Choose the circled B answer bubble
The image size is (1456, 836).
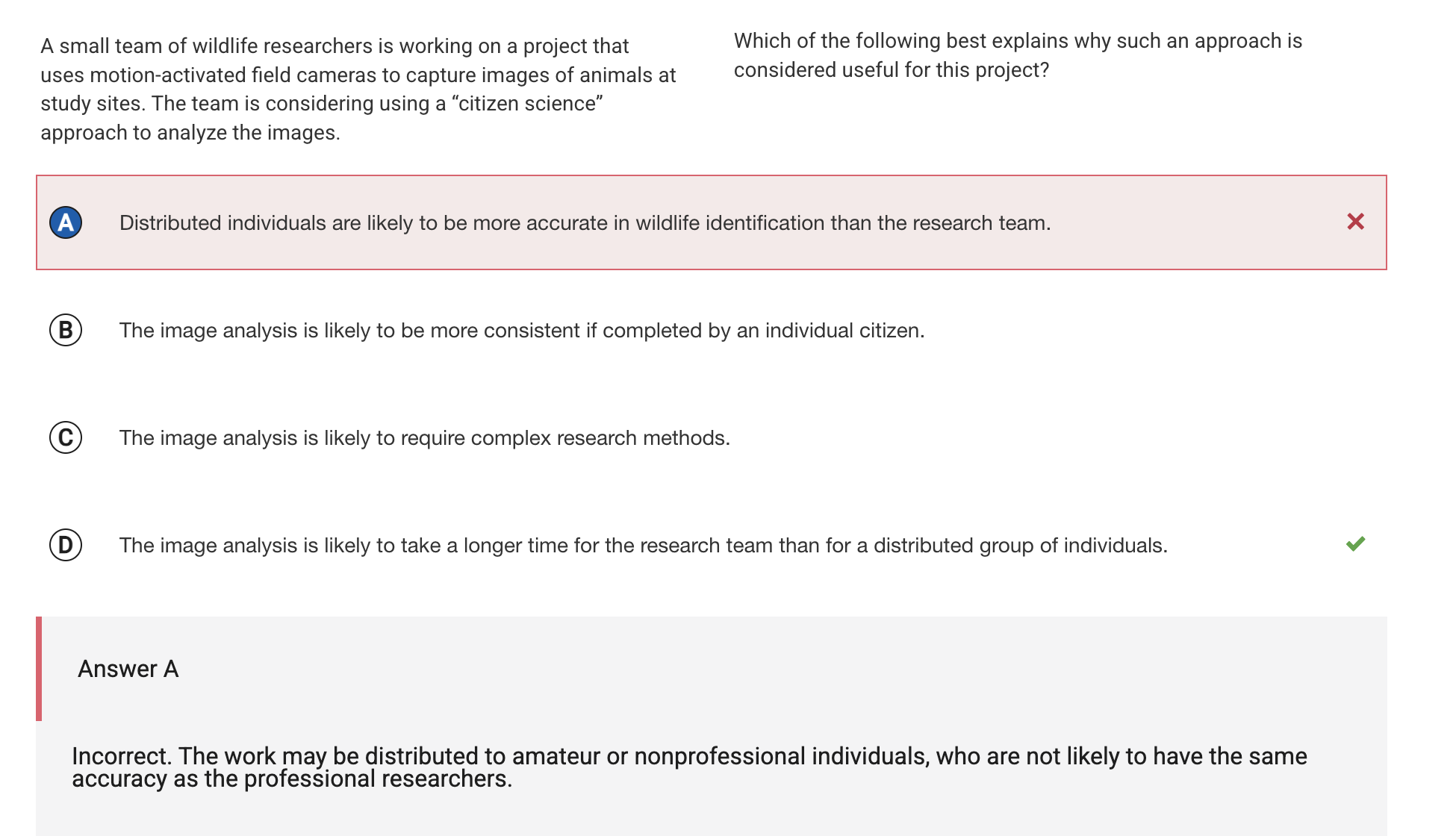[x=66, y=330]
